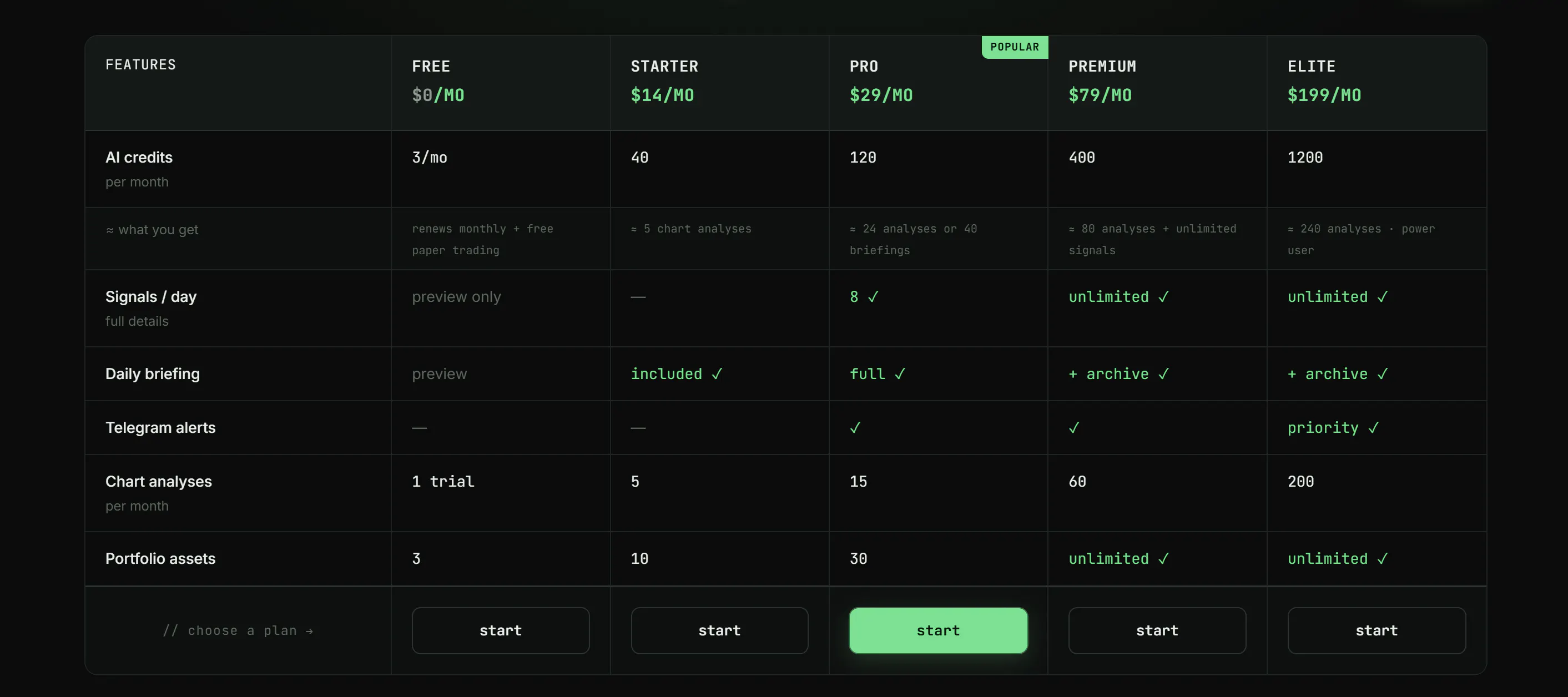Click '60' in Chart analyses row

click(x=1077, y=482)
